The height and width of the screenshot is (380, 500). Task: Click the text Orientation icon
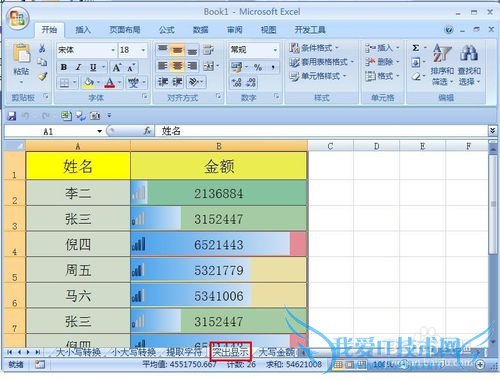coord(194,82)
